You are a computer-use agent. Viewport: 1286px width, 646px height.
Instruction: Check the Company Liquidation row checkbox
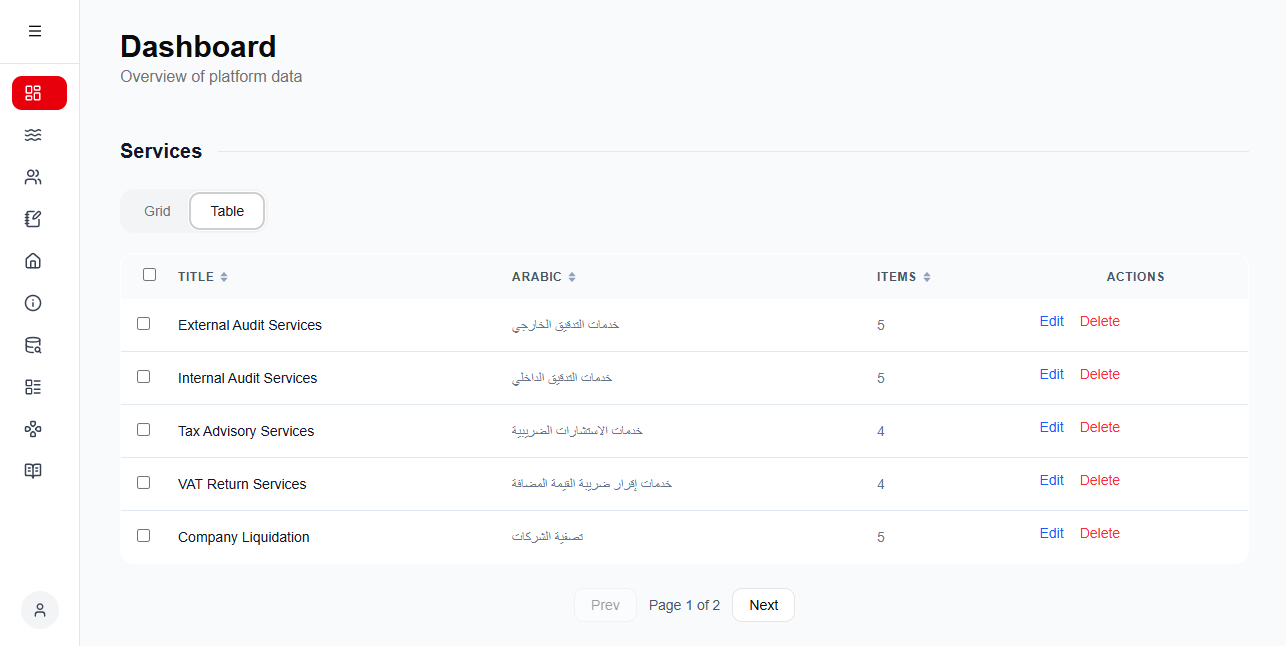tap(144, 535)
